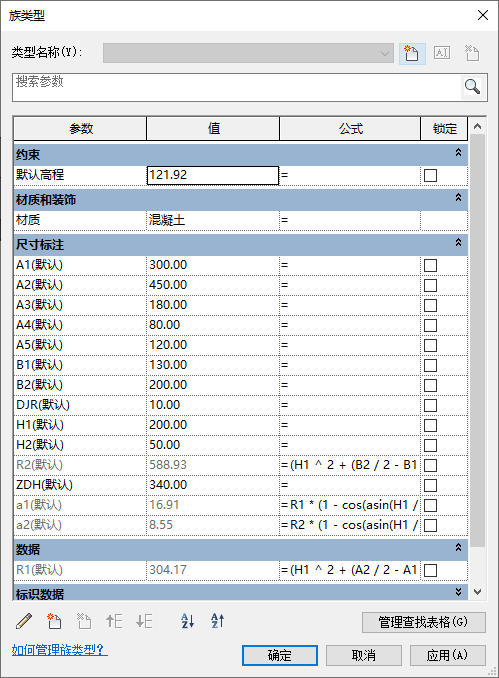Collapse the 材质和装饰 group

click(458, 198)
